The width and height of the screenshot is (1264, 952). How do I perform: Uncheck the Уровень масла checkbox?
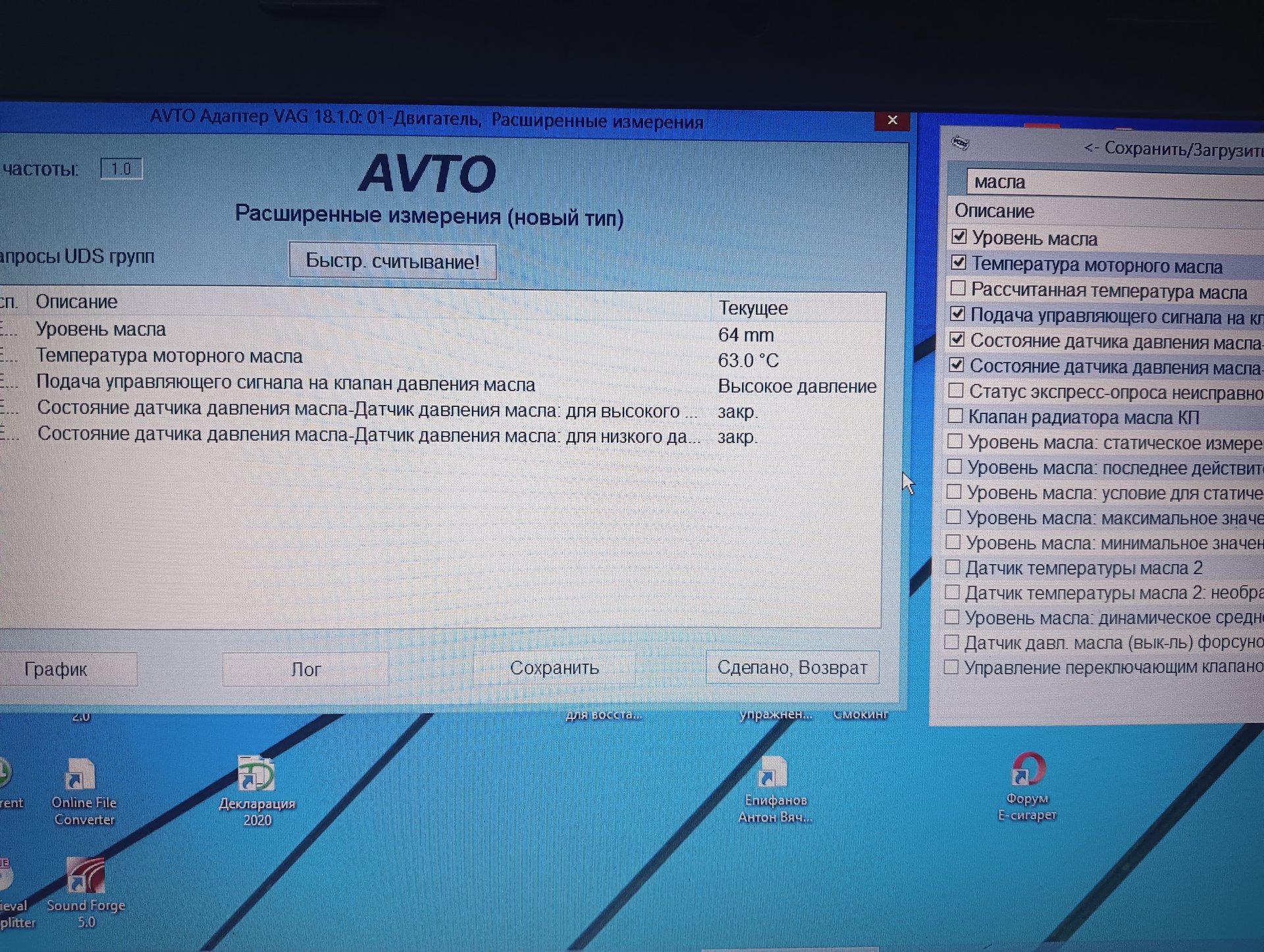pos(959,236)
